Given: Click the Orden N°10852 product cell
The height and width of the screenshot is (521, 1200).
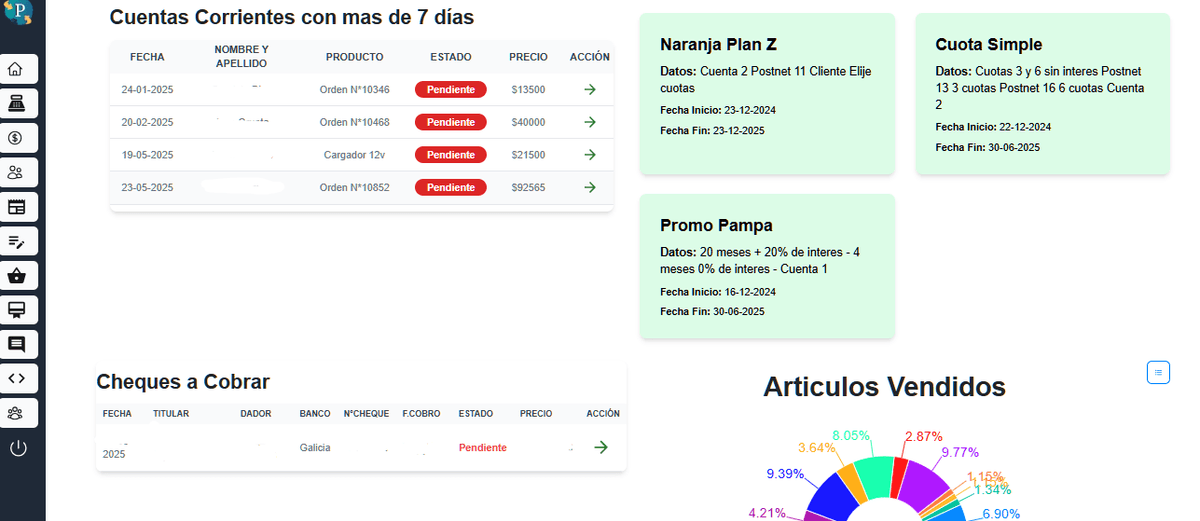Looking at the screenshot, I should pyautogui.click(x=355, y=187).
